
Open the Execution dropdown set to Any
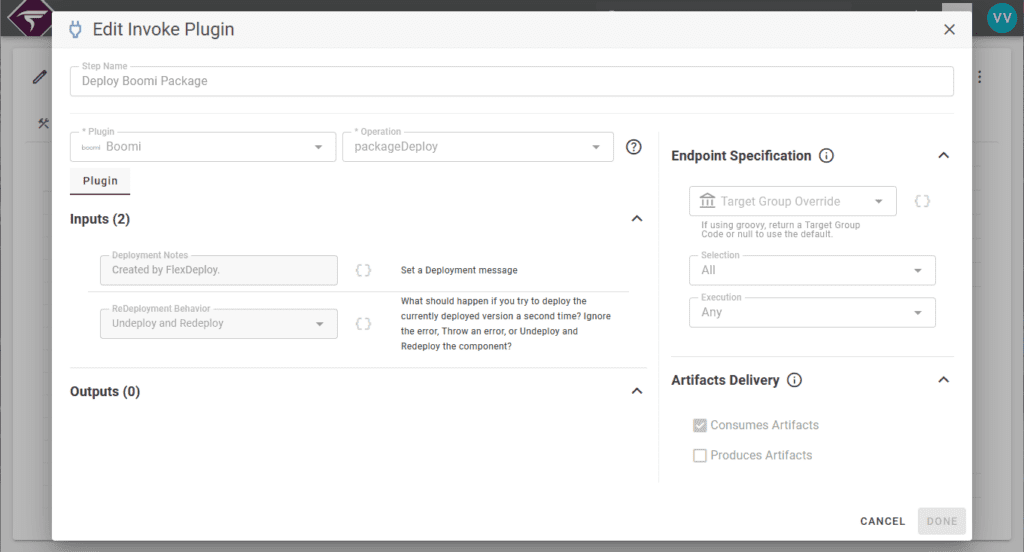[812, 312]
